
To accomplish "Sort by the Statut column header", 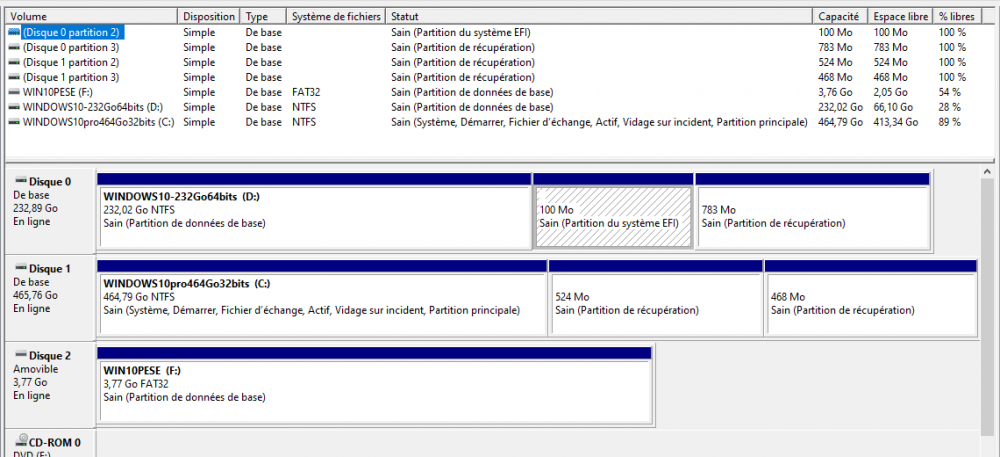I will pyautogui.click(x=599, y=17).
